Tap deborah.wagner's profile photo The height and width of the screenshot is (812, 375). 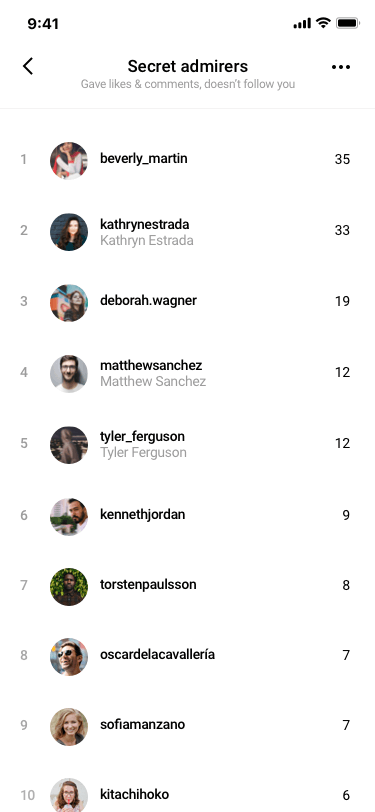69,303
